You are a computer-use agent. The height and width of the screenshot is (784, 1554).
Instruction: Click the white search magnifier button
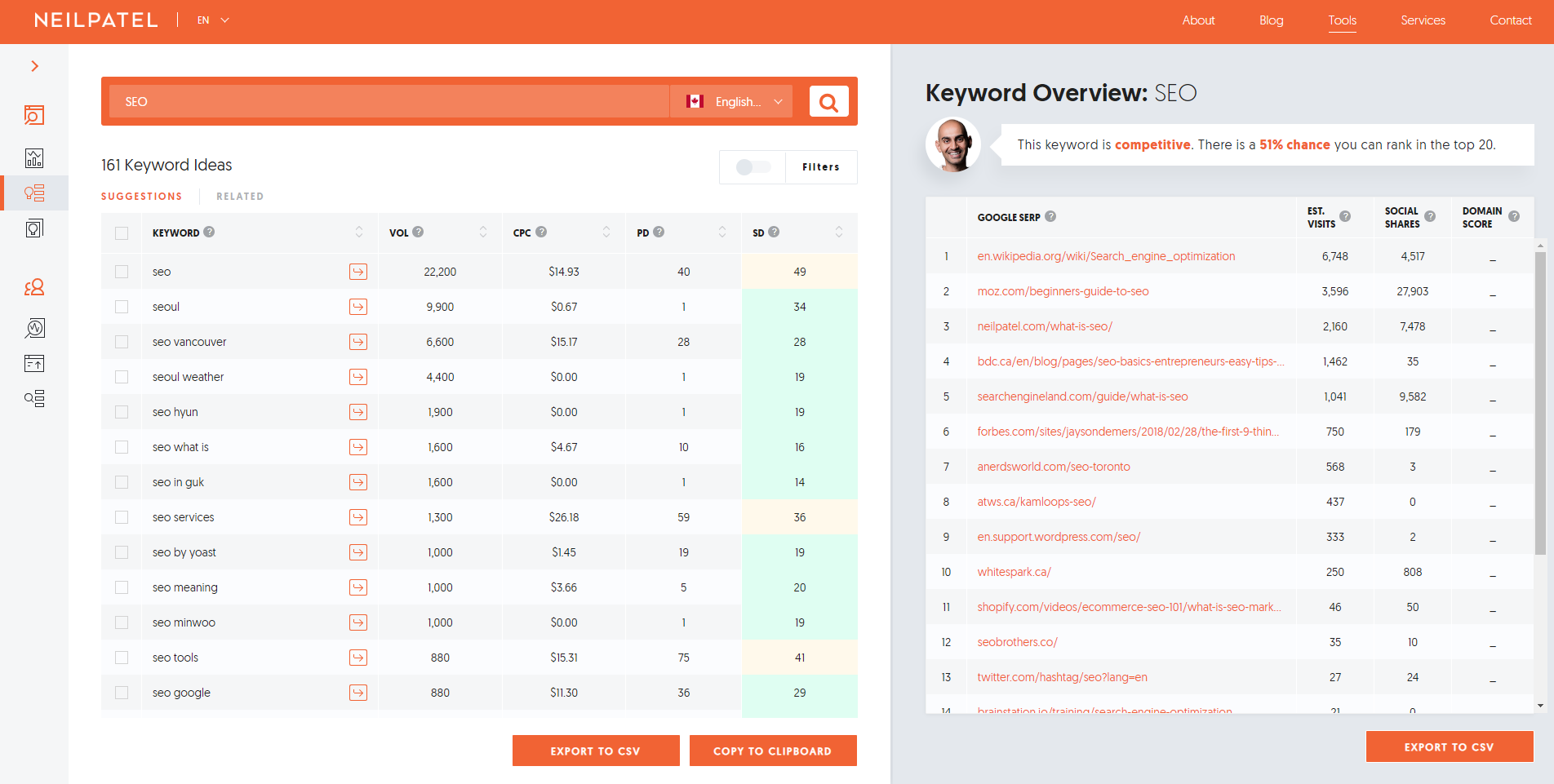click(828, 102)
